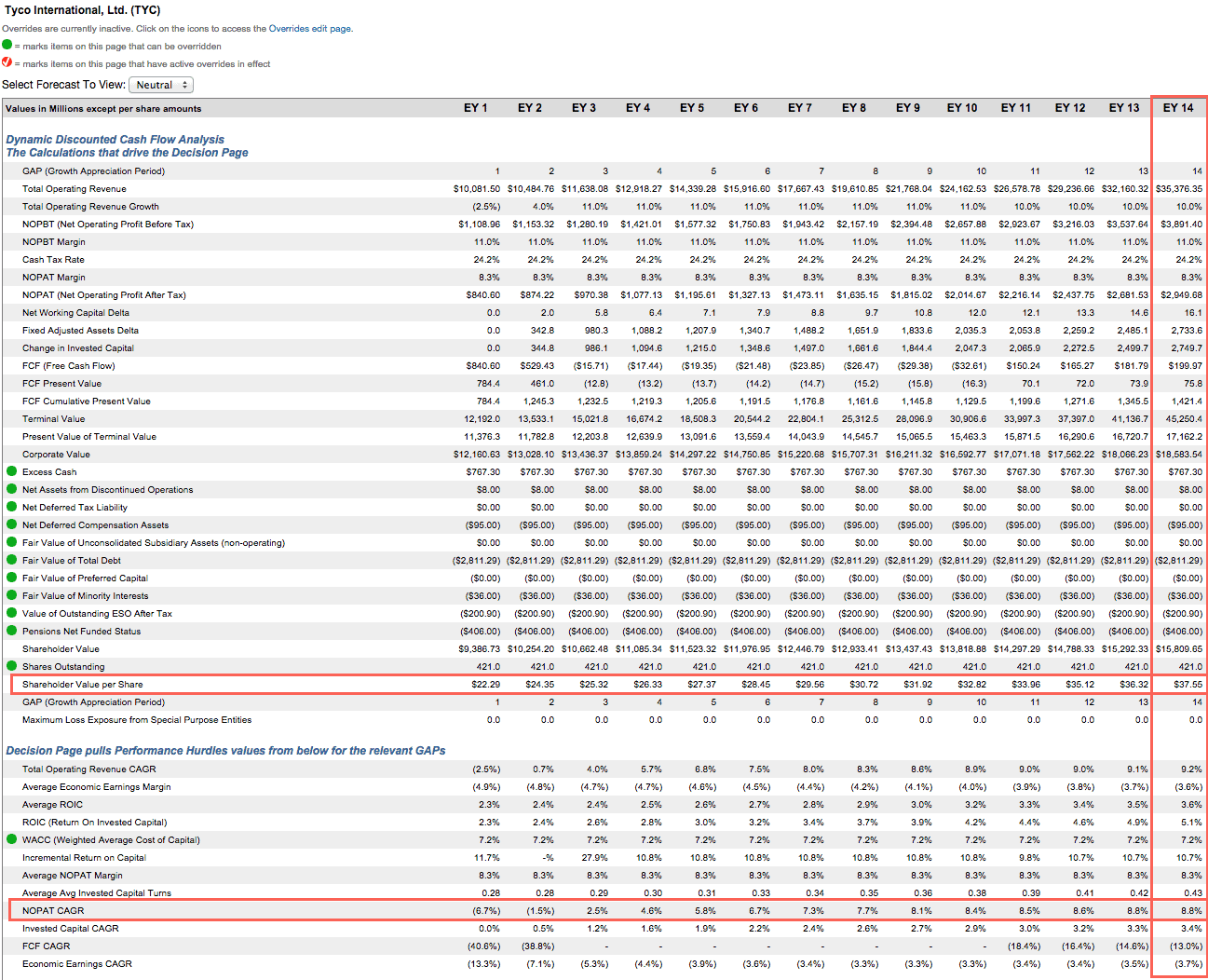Click the green legend dot for overridable items
This screenshot has width=1208, height=980.
point(7,45)
